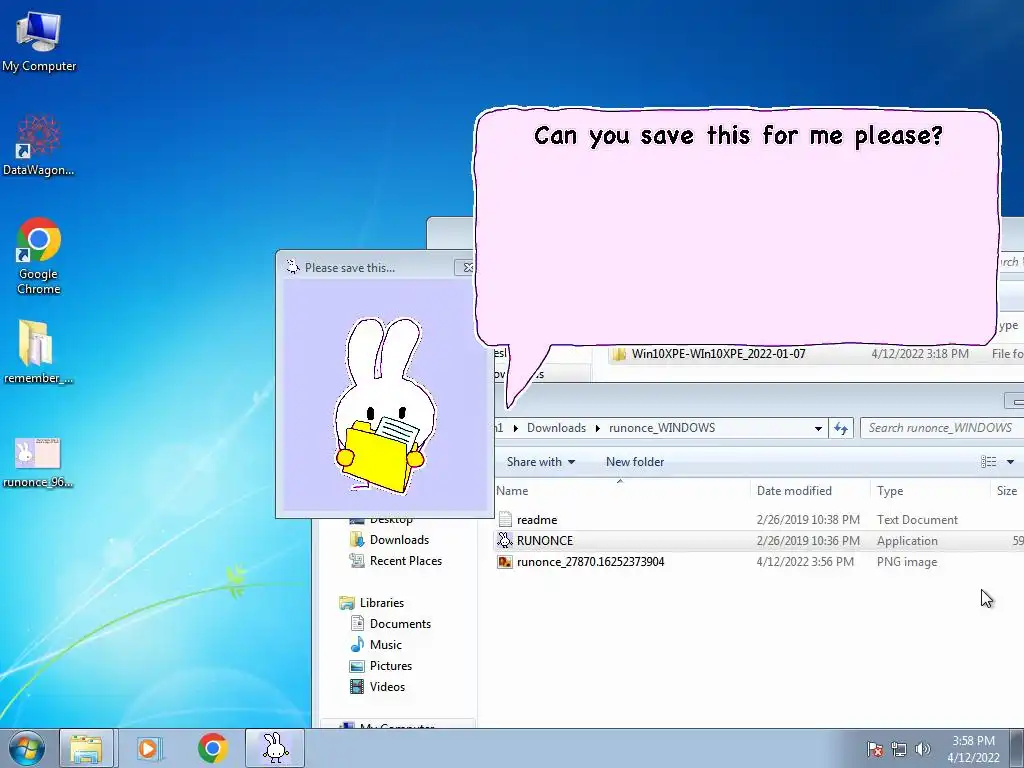Open Windows Media Player from the taskbar

149,748
